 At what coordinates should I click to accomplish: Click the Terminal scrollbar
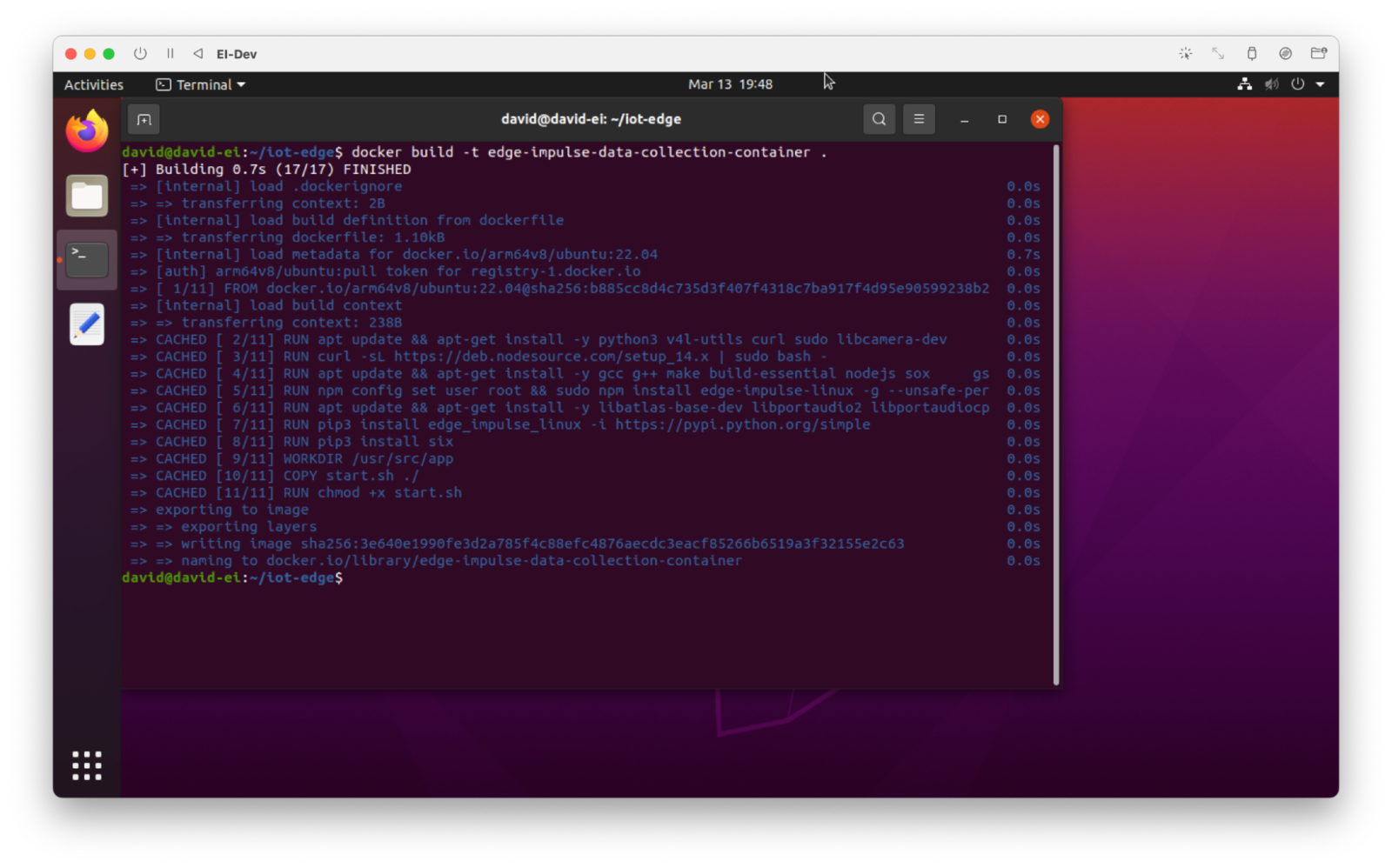pyautogui.click(x=1056, y=415)
